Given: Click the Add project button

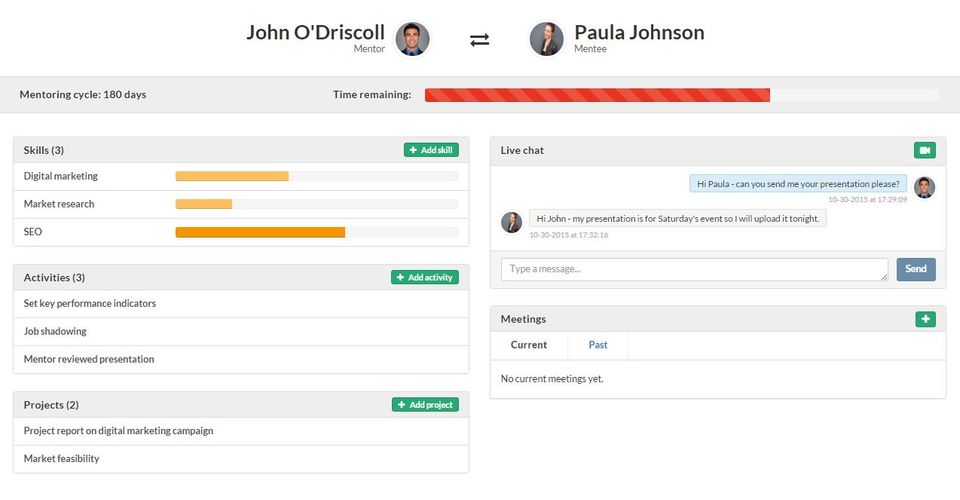Looking at the screenshot, I should (426, 405).
